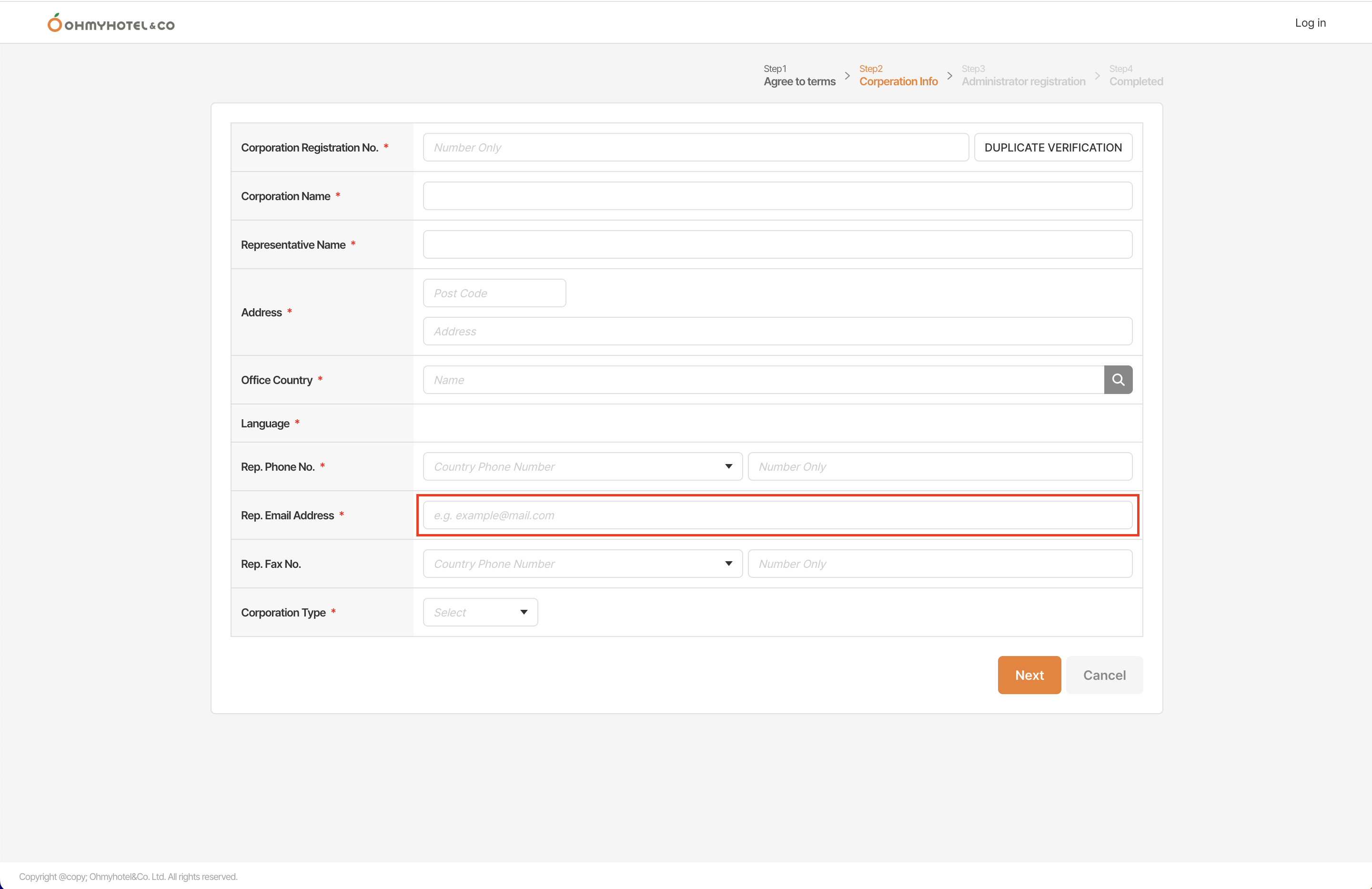The image size is (1372, 889).
Task: Focus the Rep. Phone number input
Action: (939, 466)
